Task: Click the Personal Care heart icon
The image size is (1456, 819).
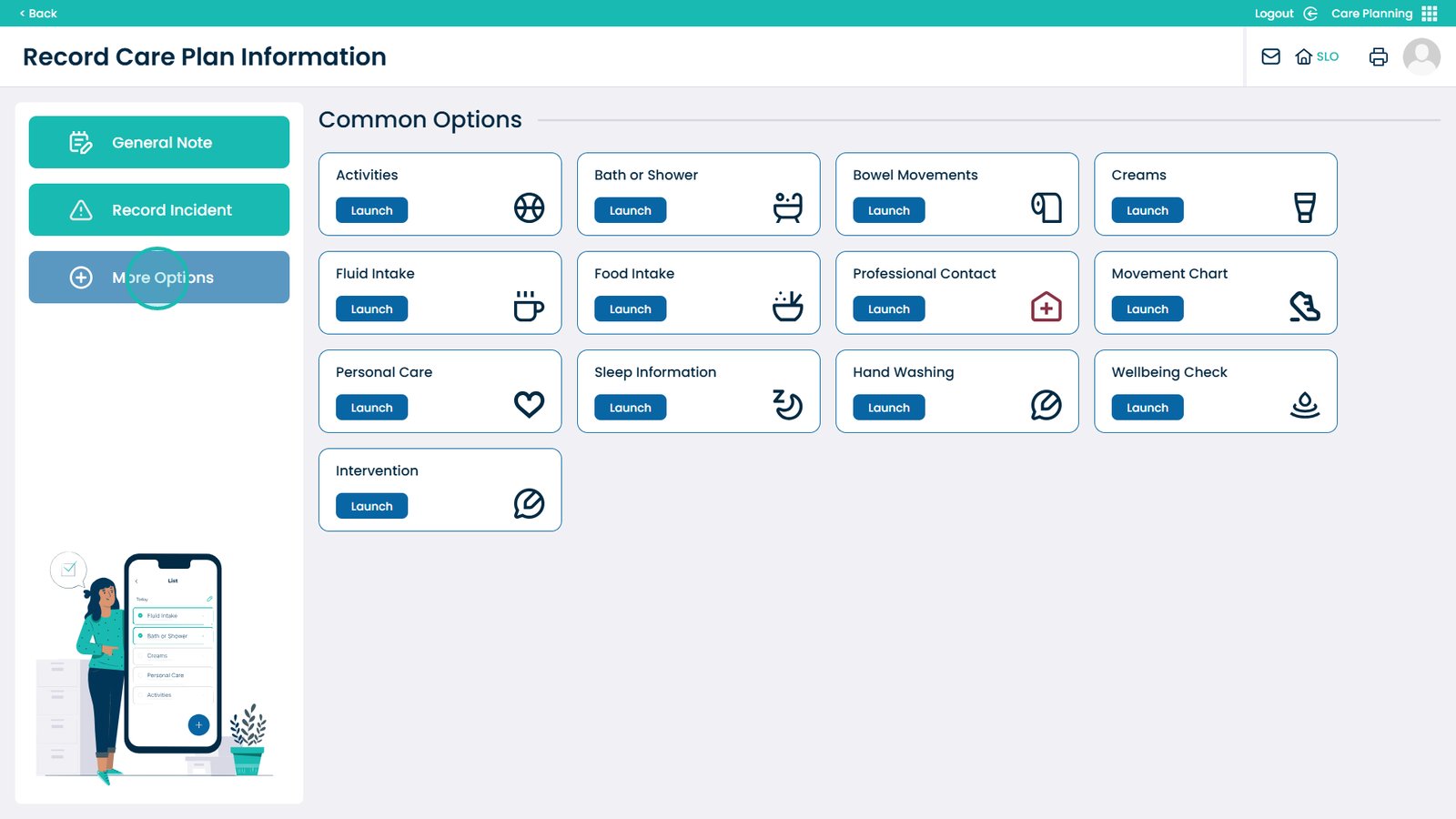Action: pyautogui.click(x=529, y=404)
